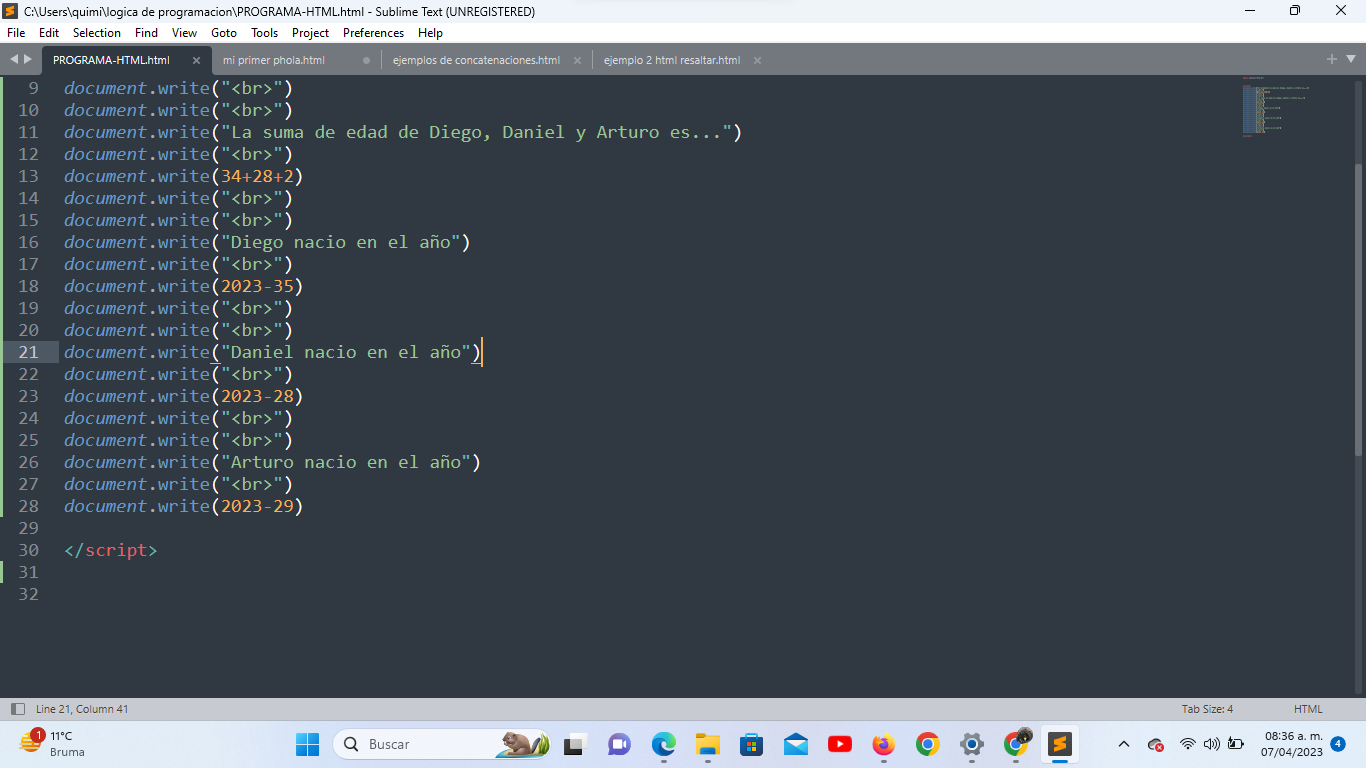Image resolution: width=1366 pixels, height=768 pixels.
Task: Open the Find menu
Action: 146,33
